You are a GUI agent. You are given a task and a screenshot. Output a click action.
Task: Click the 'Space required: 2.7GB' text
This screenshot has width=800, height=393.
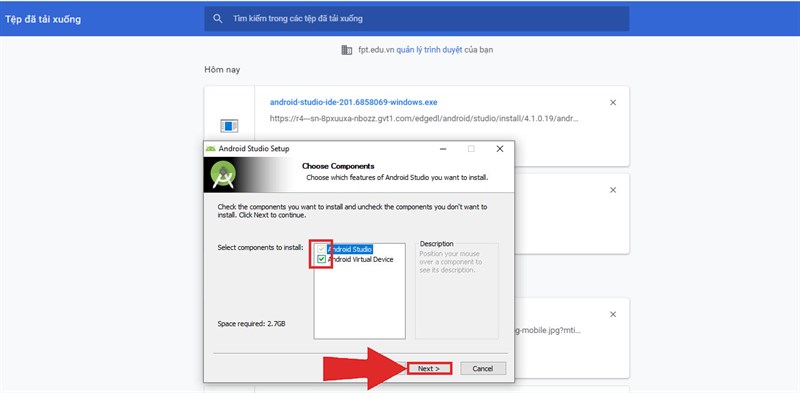(x=251, y=324)
